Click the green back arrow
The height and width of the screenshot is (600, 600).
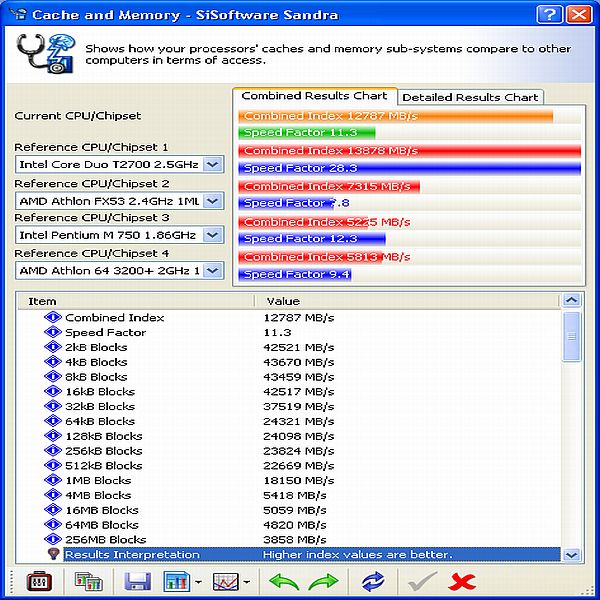click(x=284, y=582)
